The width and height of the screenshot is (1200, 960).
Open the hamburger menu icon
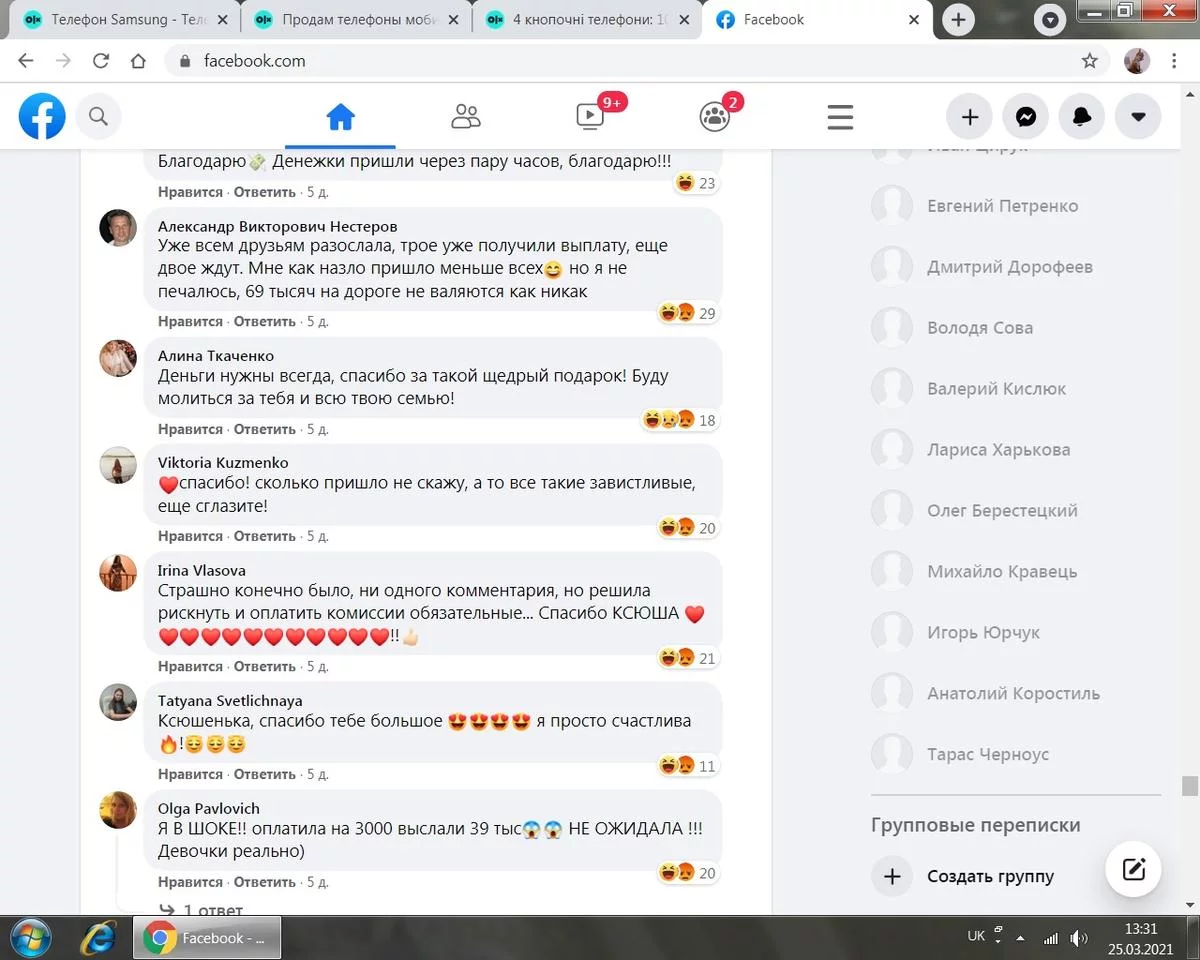click(840, 117)
